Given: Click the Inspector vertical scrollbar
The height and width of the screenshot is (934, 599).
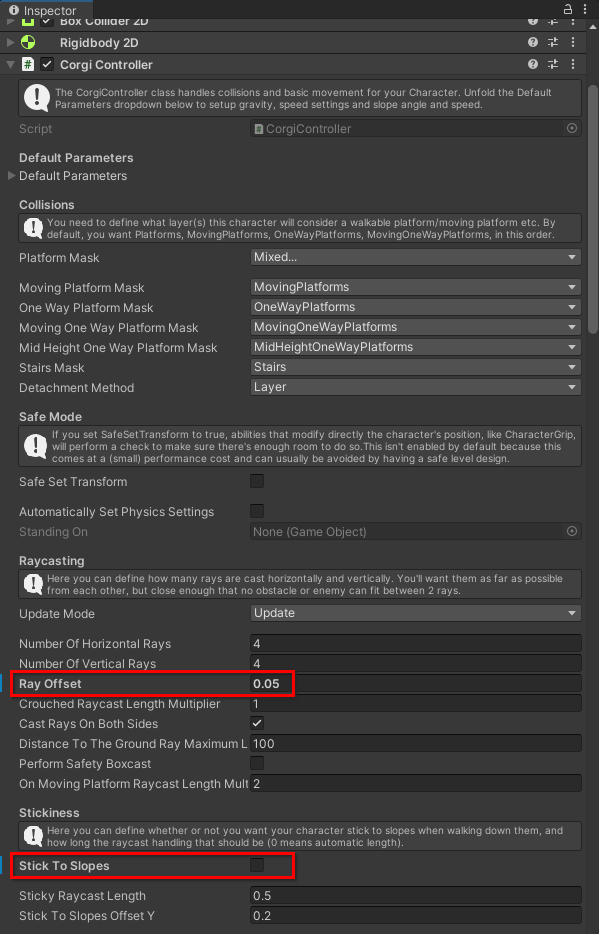Looking at the screenshot, I should [592, 208].
